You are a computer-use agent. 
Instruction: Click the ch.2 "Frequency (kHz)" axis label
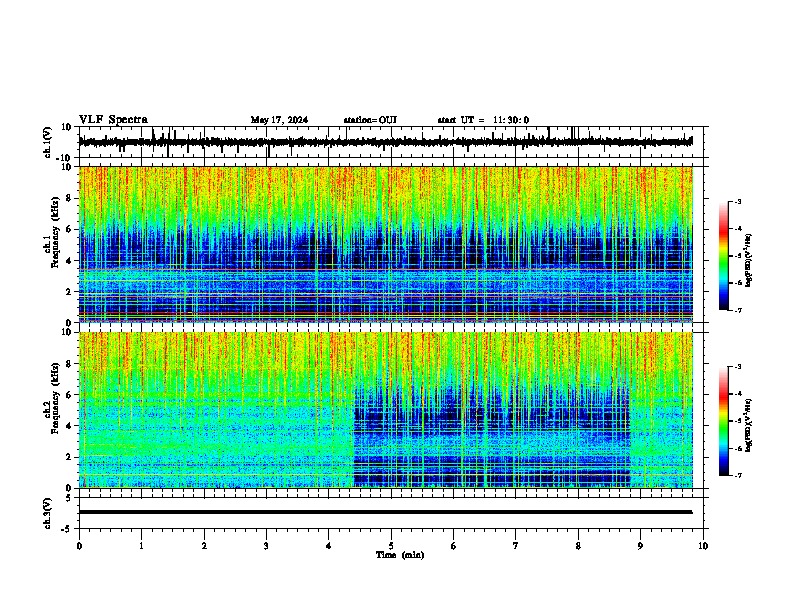coord(56,398)
